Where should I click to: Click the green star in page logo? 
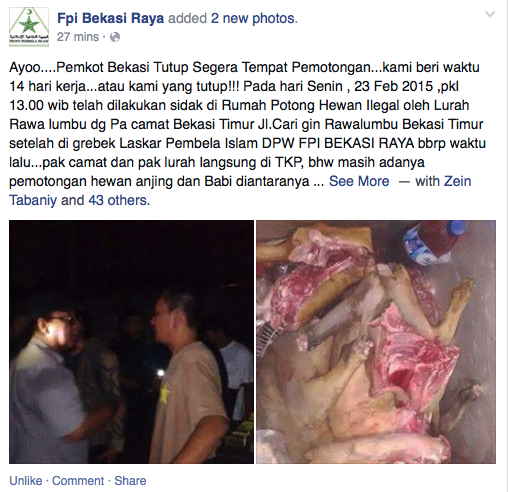29,24
